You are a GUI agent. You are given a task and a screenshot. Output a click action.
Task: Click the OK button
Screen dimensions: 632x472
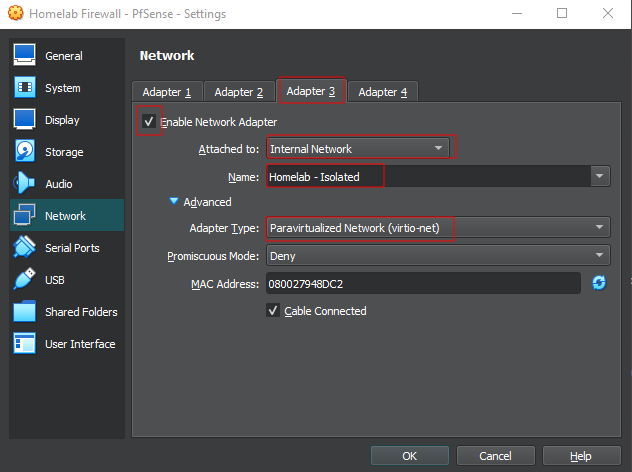tap(410, 456)
